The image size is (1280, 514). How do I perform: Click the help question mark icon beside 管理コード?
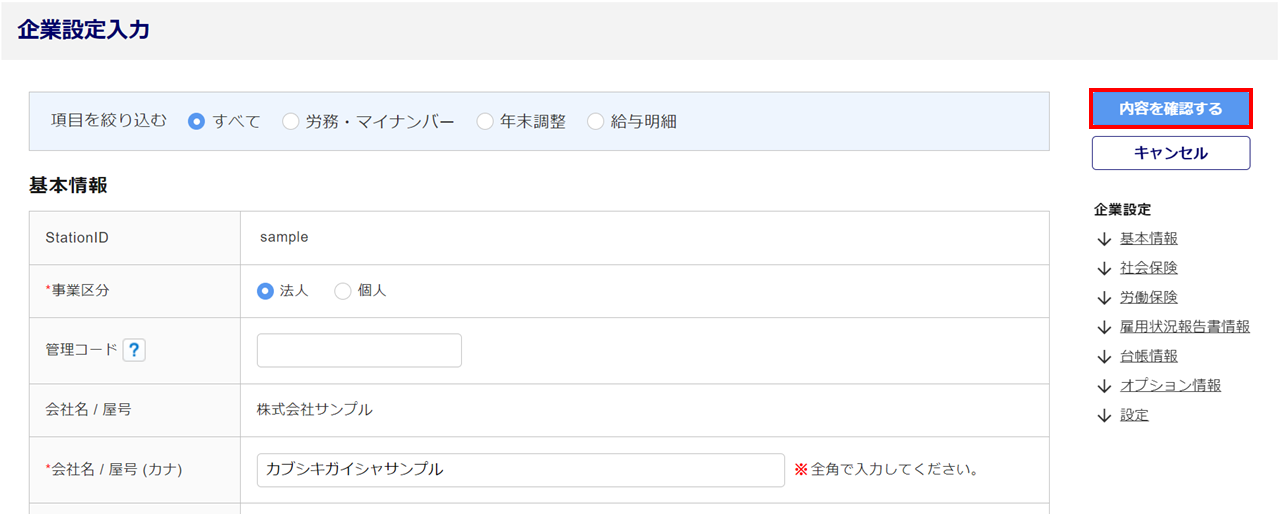coord(134,350)
